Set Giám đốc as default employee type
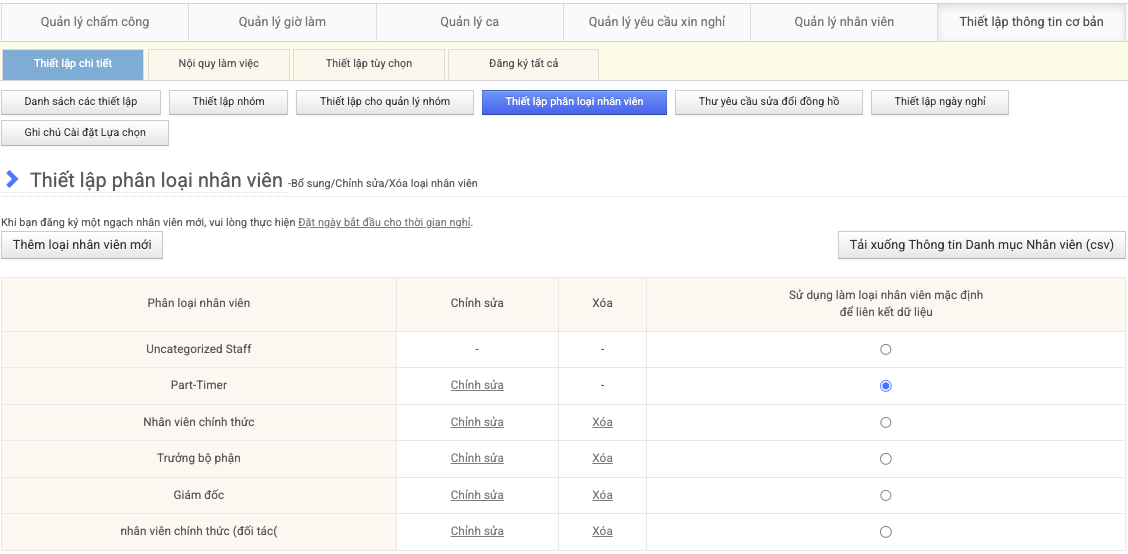This screenshot has width=1128, height=554. tap(885, 496)
